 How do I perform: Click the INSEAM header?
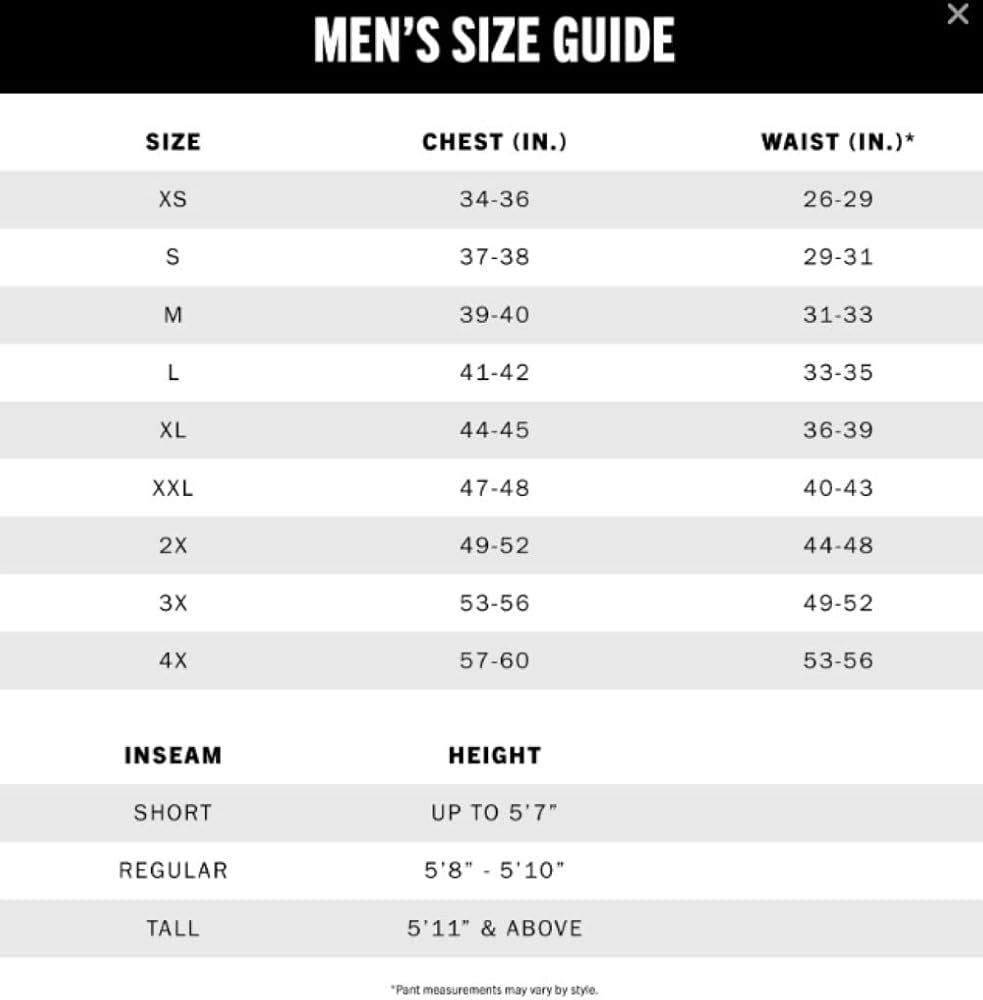pyautogui.click(x=173, y=756)
